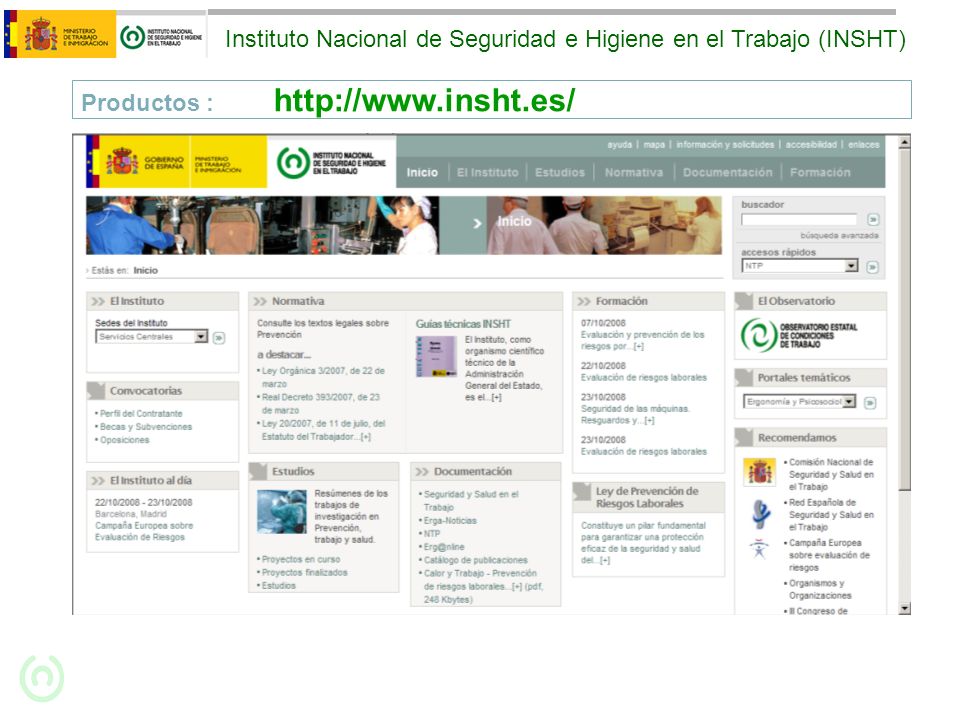Click accesibilidad link
The width and height of the screenshot is (960, 720).
click(811, 144)
